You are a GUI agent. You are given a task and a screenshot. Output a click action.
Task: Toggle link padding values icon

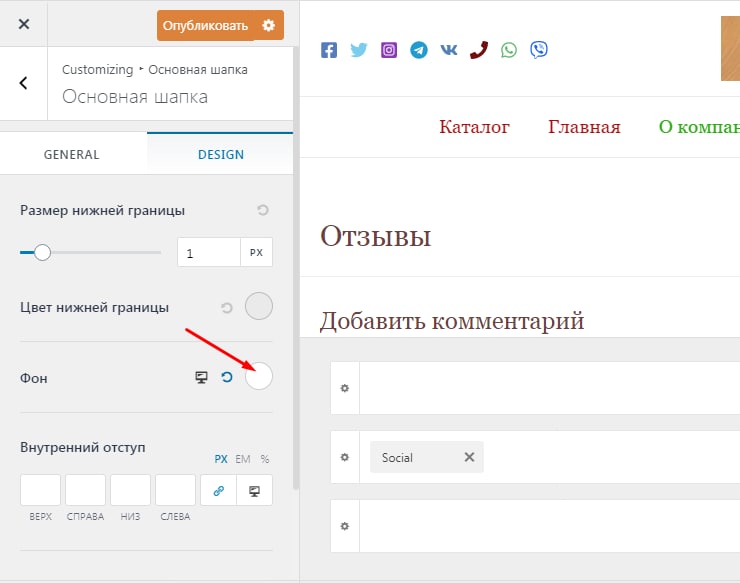[x=219, y=490]
